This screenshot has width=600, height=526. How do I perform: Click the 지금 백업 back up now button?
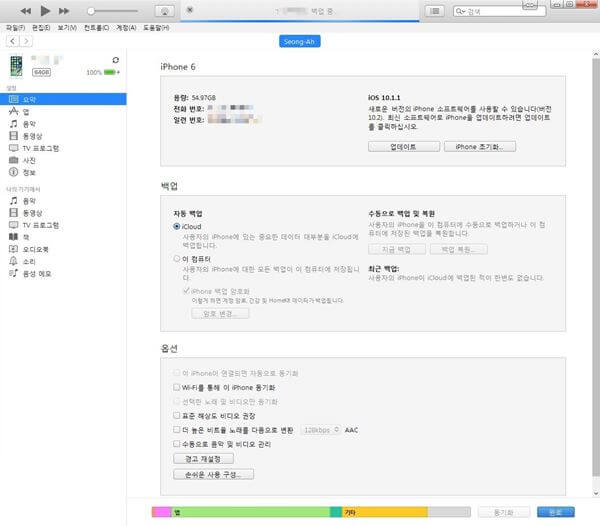pos(397,249)
